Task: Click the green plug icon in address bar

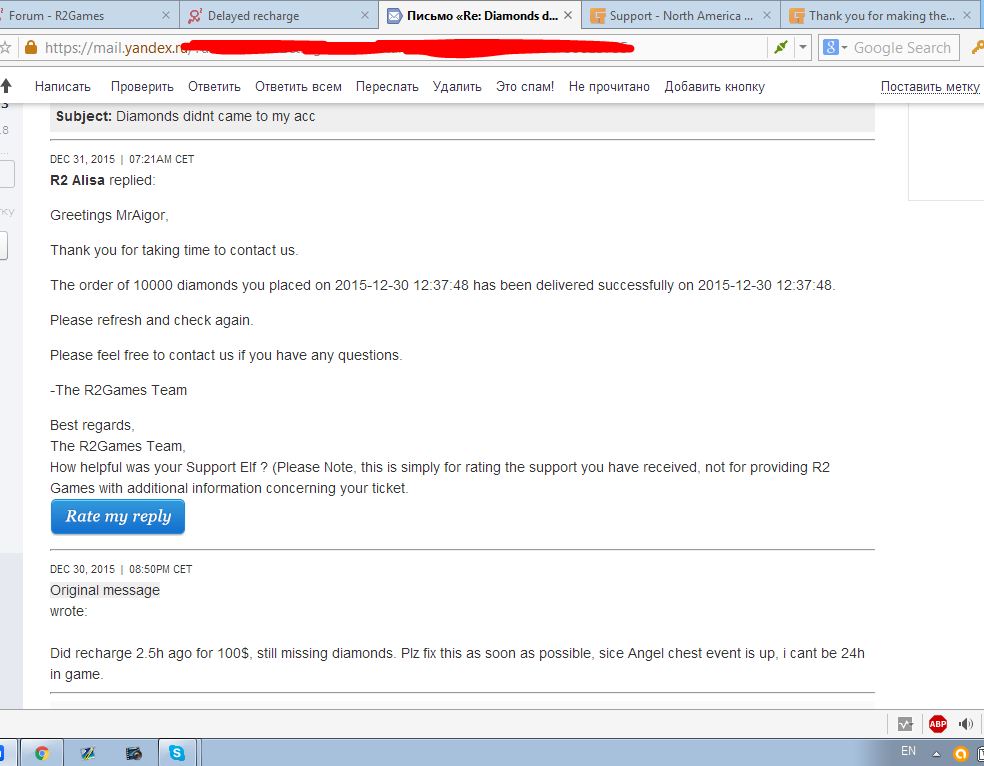Action: coord(780,48)
